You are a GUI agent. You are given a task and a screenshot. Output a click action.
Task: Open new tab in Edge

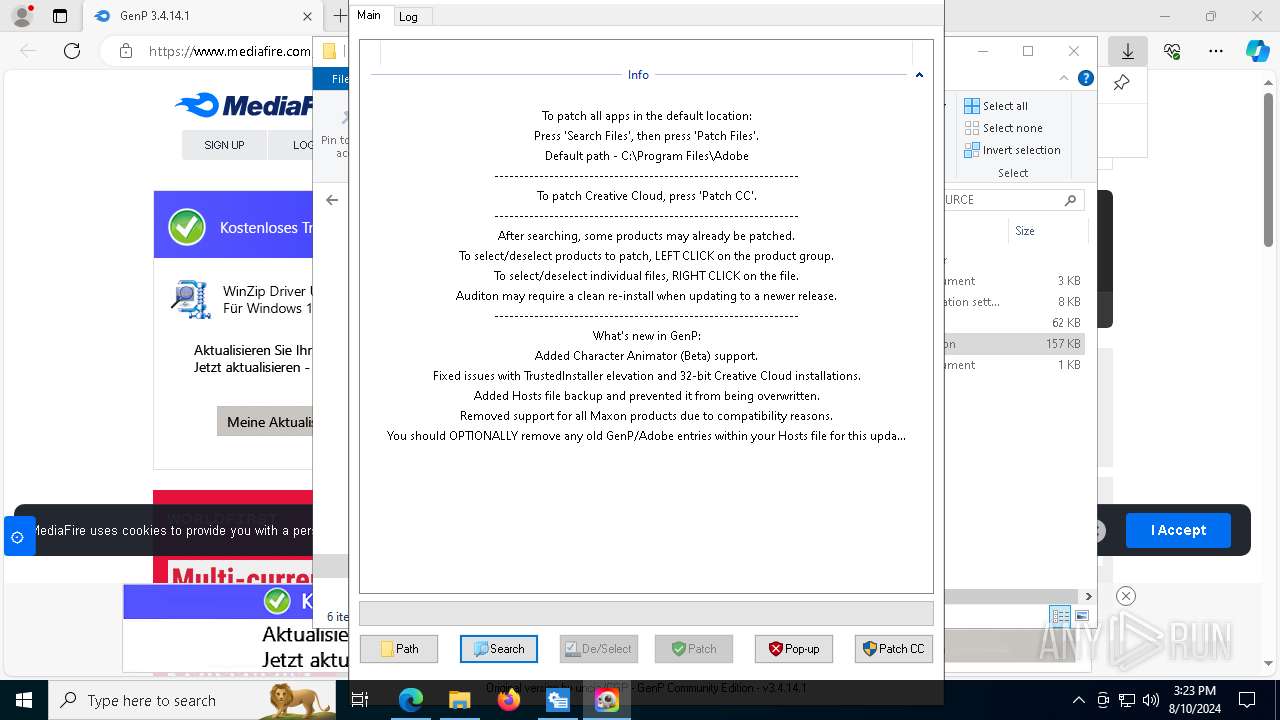(x=340, y=16)
